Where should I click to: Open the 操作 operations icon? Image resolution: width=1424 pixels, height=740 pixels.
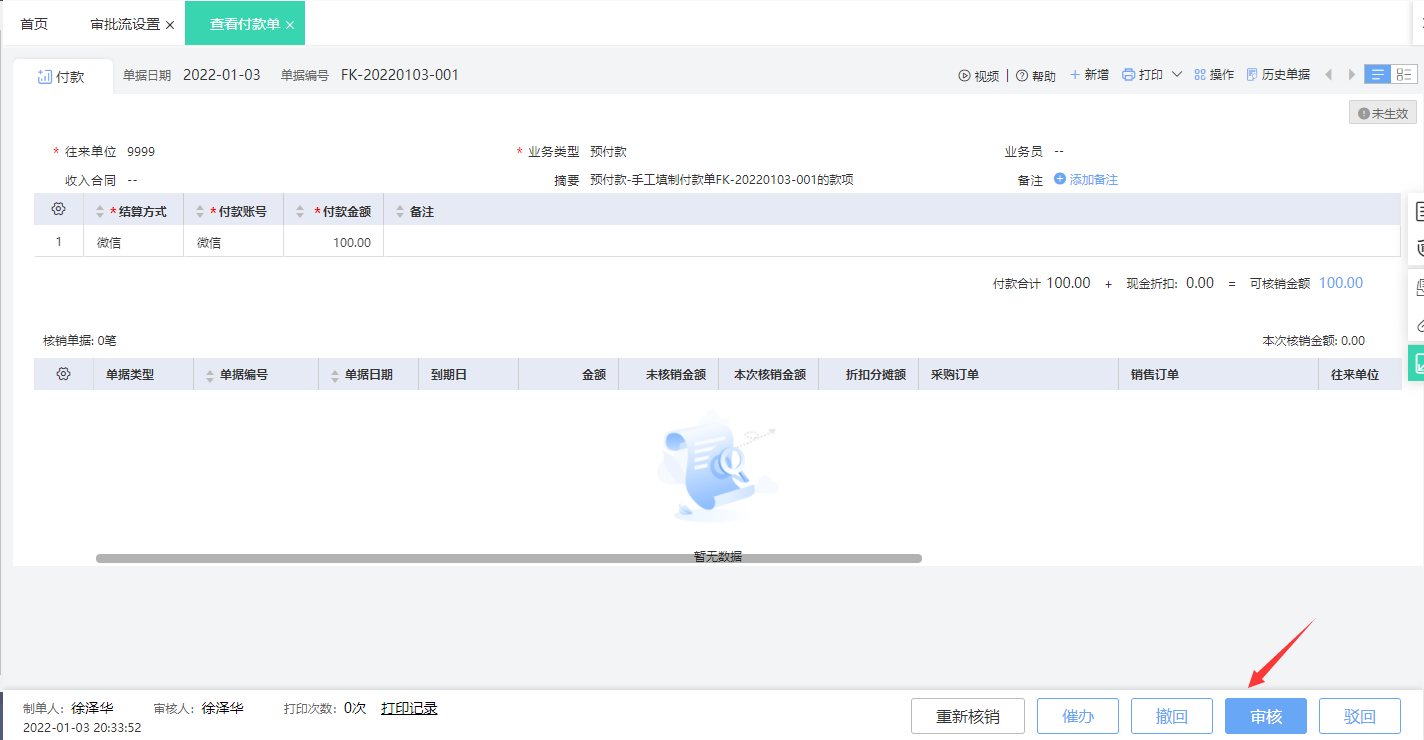[1213, 74]
